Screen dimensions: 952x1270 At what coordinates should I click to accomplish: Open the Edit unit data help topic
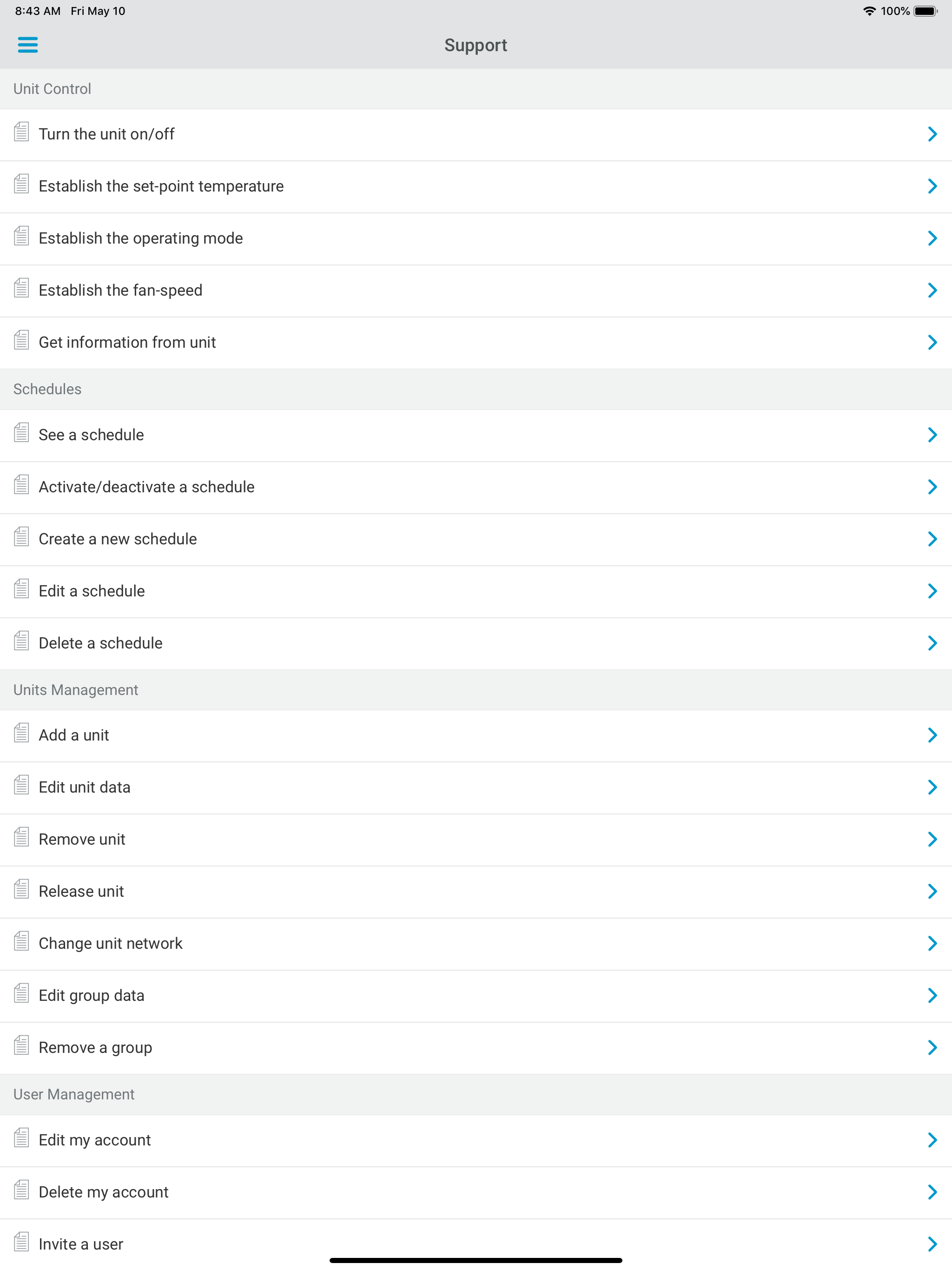tap(476, 788)
